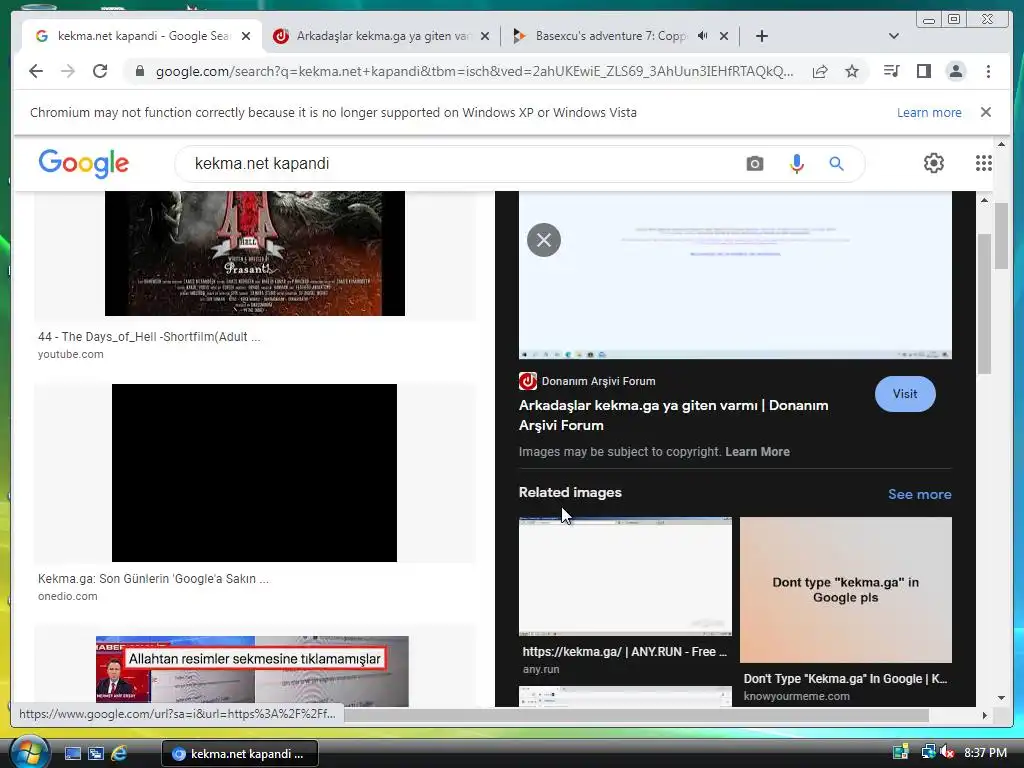Screen dimensions: 1024x768
Task: Open the any.run related image
Action: [x=625, y=576]
